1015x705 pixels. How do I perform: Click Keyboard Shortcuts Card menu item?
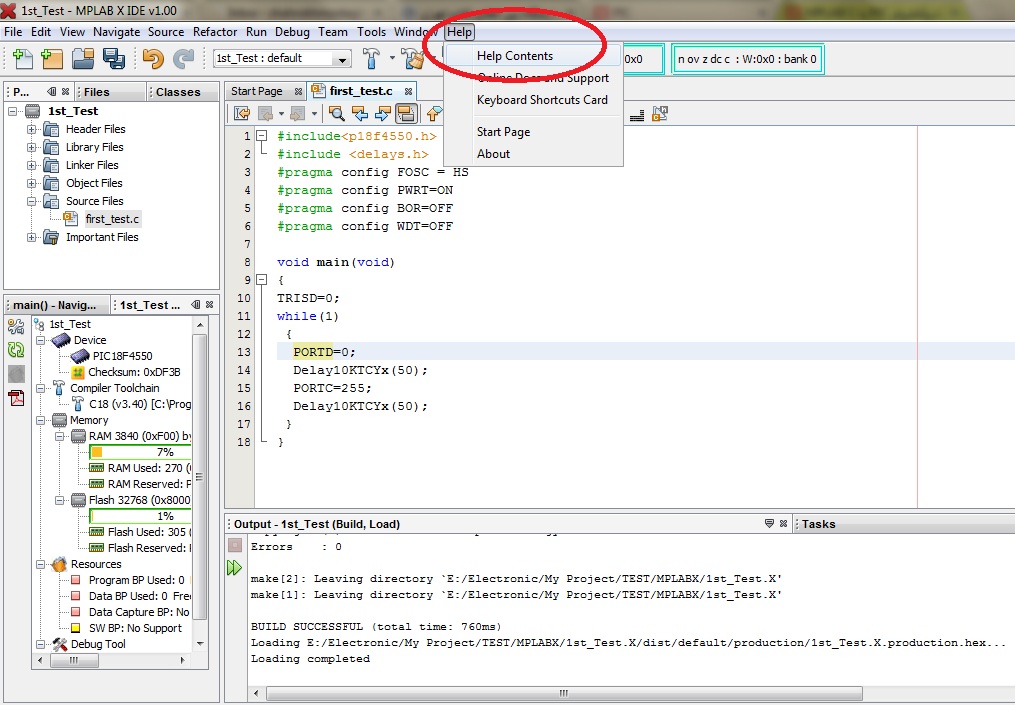(x=533, y=100)
